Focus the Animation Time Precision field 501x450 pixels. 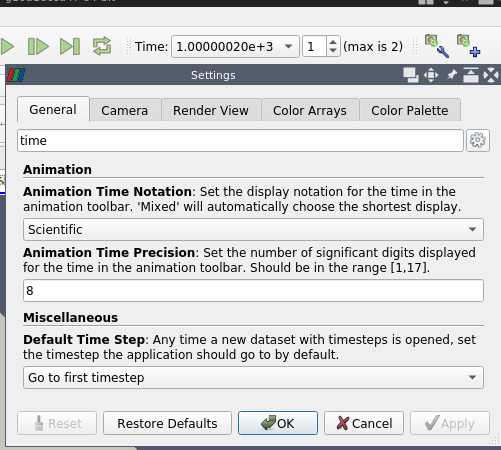(253, 291)
